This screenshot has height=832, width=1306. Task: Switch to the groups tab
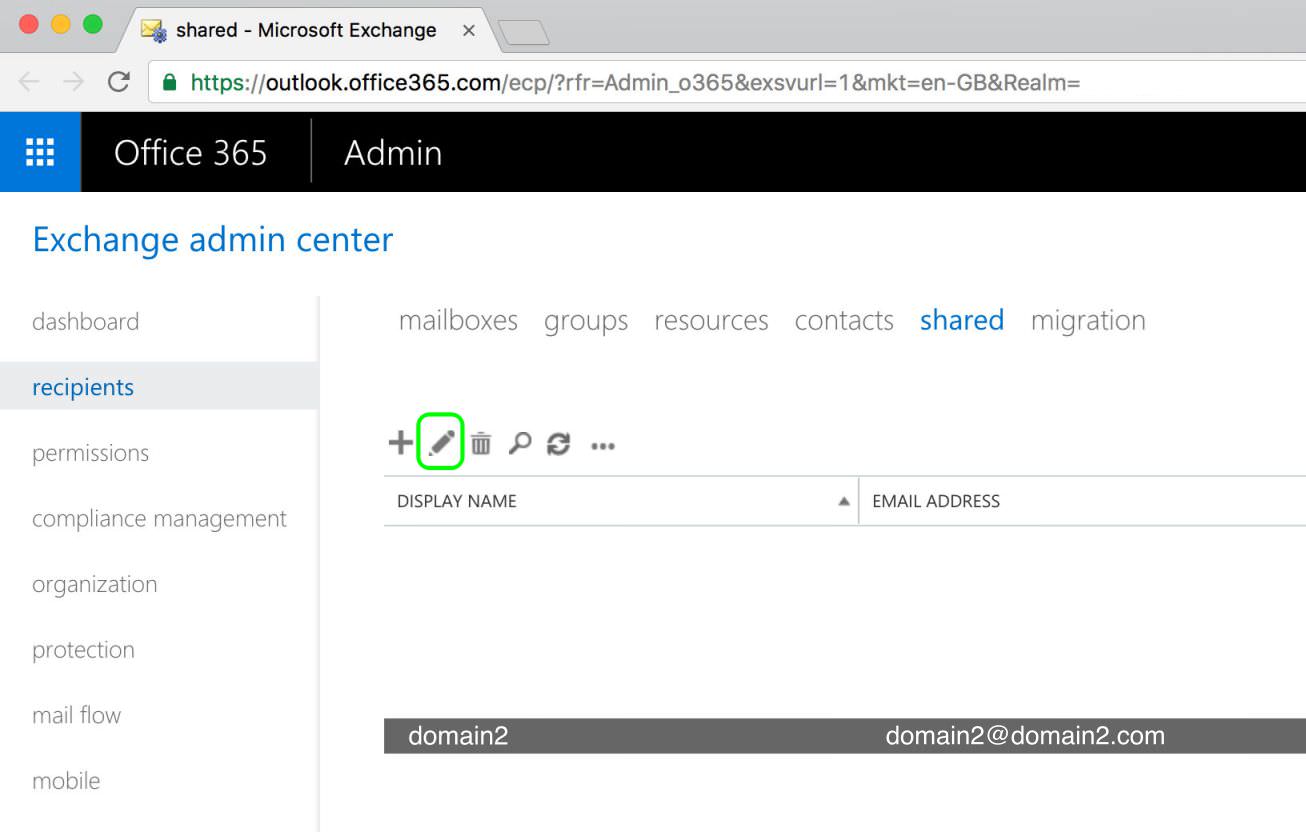[586, 320]
